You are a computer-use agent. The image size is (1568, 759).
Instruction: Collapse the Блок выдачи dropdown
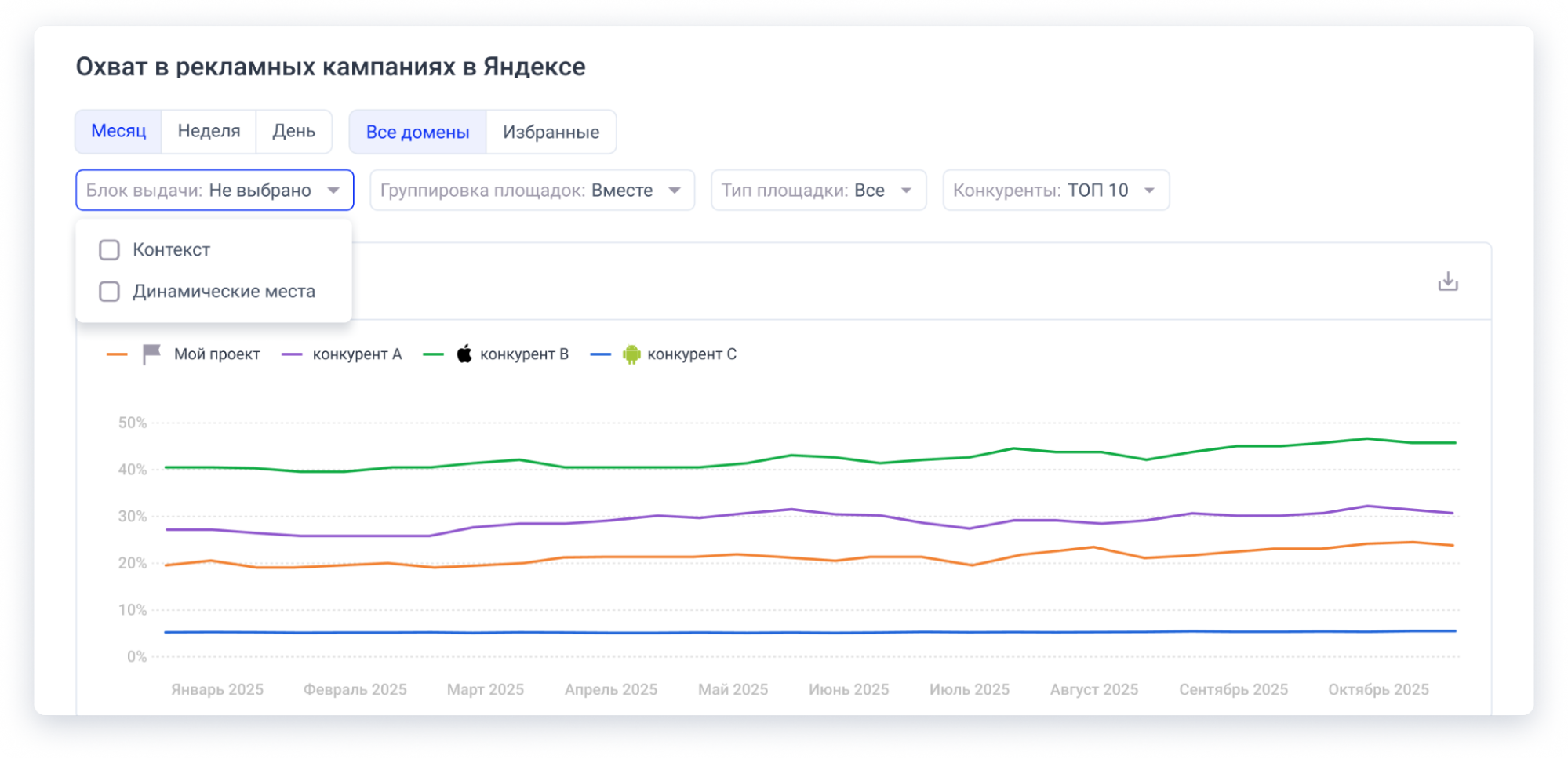click(214, 191)
